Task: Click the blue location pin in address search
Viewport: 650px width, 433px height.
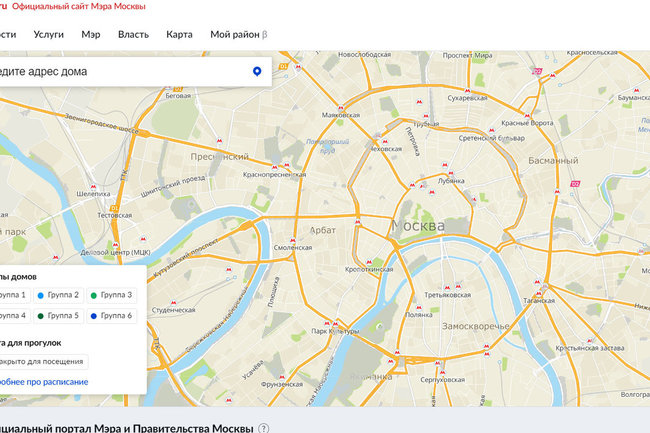Action: click(257, 72)
